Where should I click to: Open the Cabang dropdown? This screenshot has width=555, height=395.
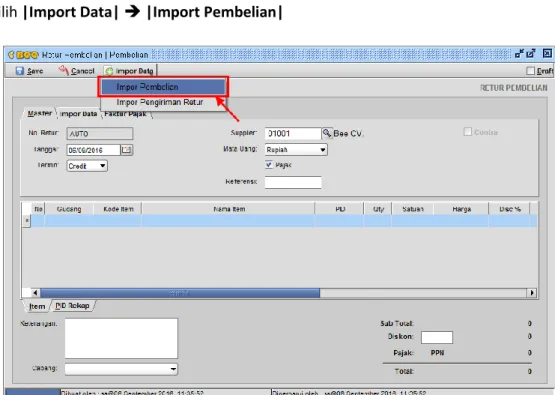(121, 369)
